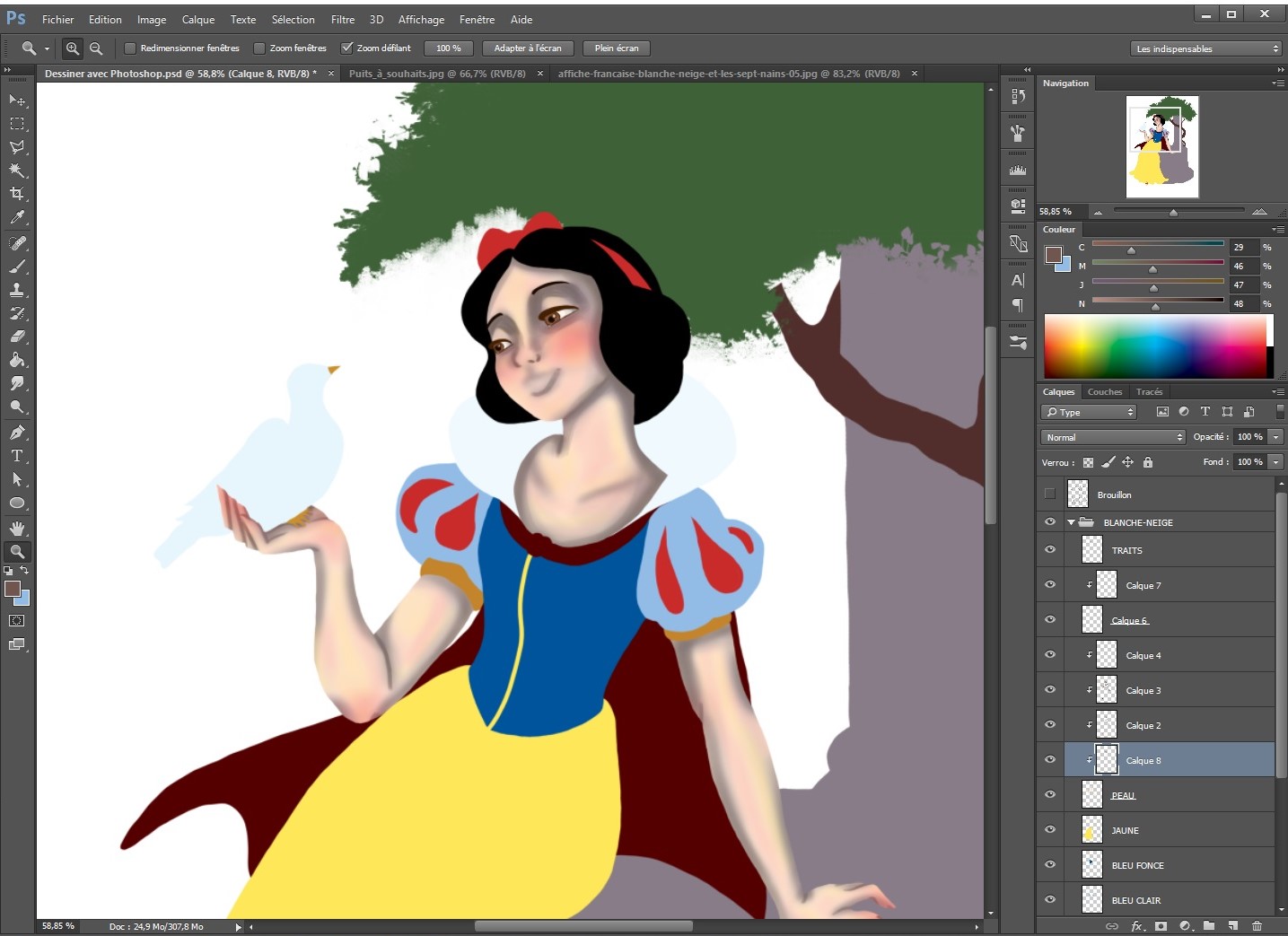Click the Adapter à l'écran button

click(x=528, y=48)
